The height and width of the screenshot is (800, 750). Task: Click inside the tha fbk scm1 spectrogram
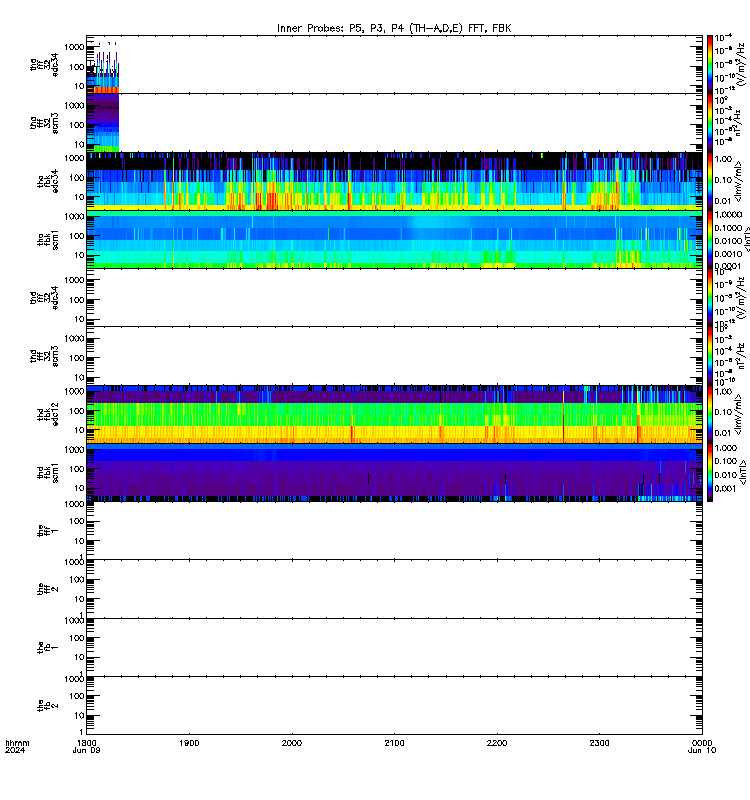(x=394, y=239)
